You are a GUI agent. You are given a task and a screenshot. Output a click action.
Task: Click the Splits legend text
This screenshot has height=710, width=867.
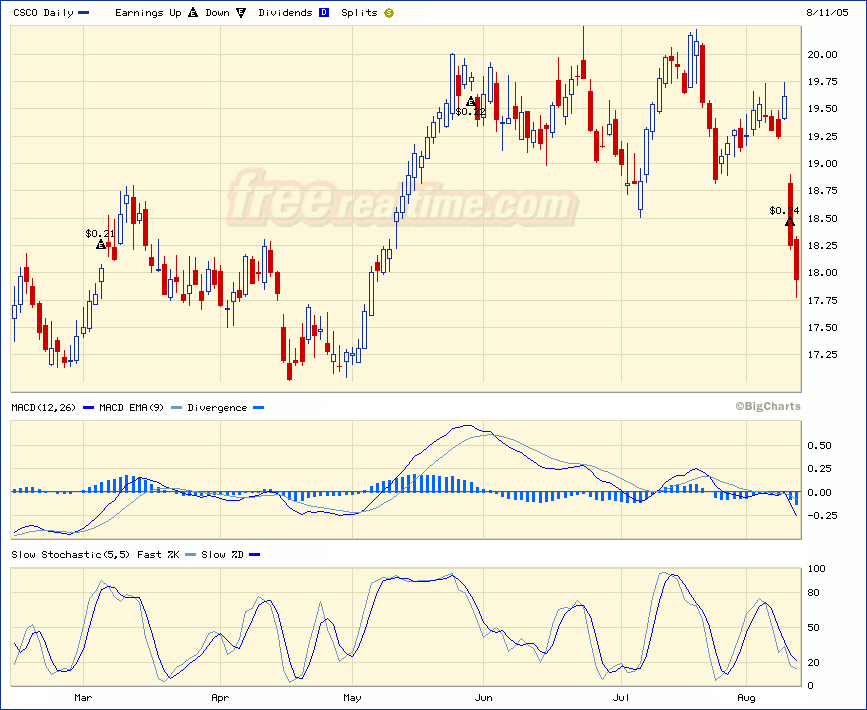(x=359, y=13)
